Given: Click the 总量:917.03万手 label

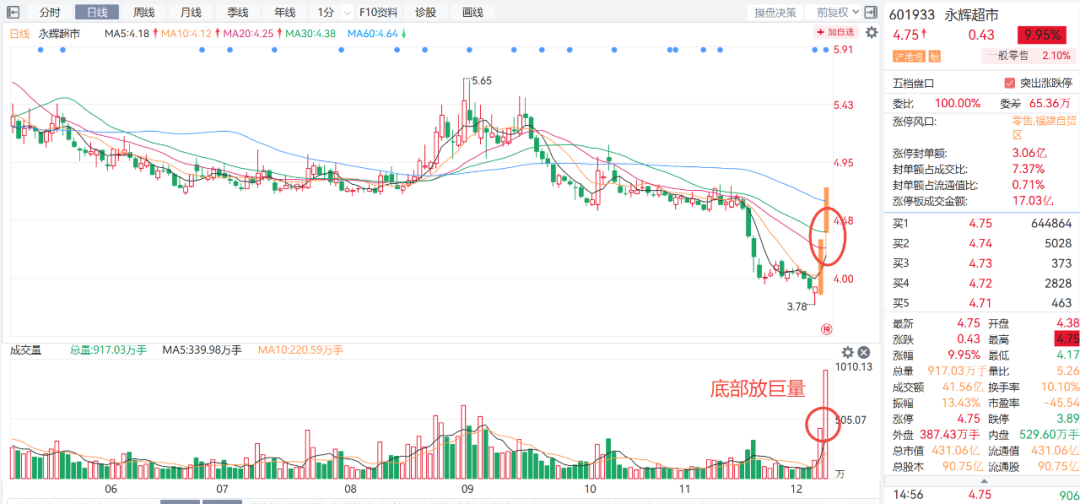Looking at the screenshot, I should 108,350.
